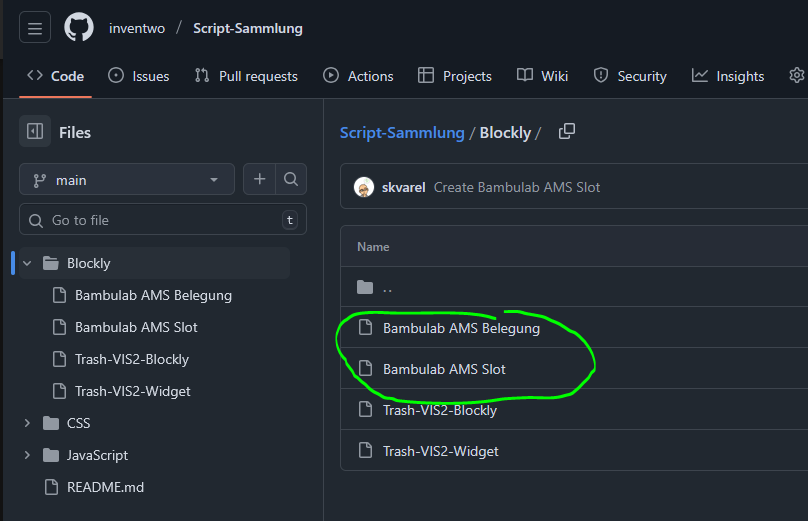Click the Script-Sammlung breadcrumb link
Image resolution: width=808 pixels, height=521 pixels.
[x=402, y=132]
